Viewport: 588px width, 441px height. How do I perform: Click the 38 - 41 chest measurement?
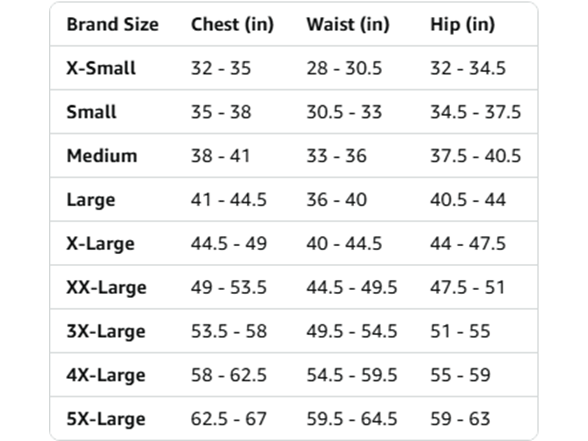pyautogui.click(x=220, y=156)
